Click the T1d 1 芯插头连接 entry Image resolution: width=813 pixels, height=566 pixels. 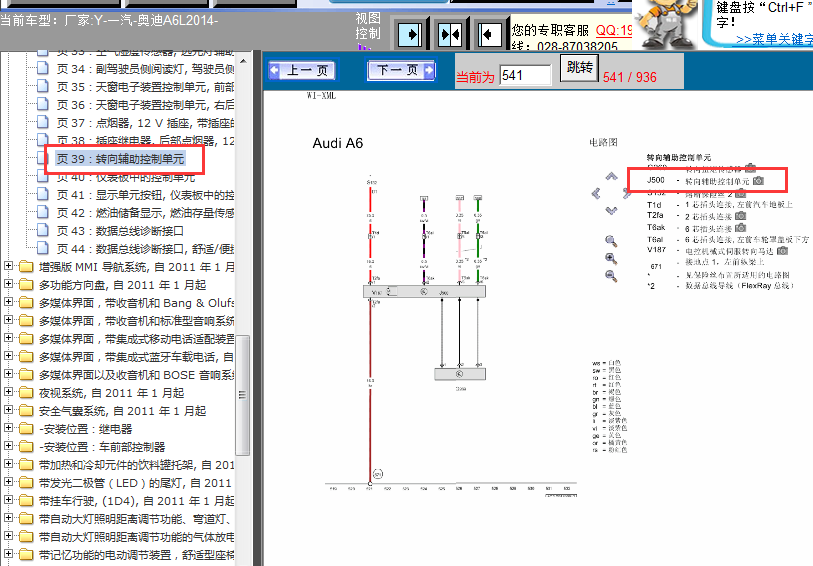720,205
